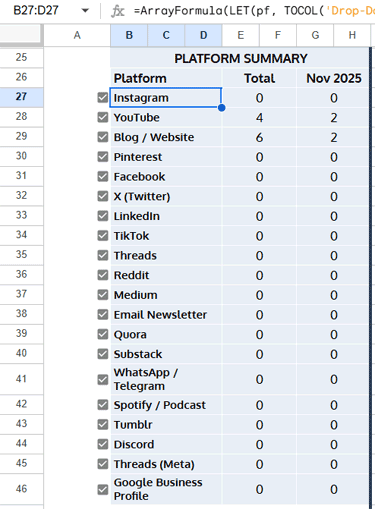Toggle the Reddit checkbox

tap(103, 275)
